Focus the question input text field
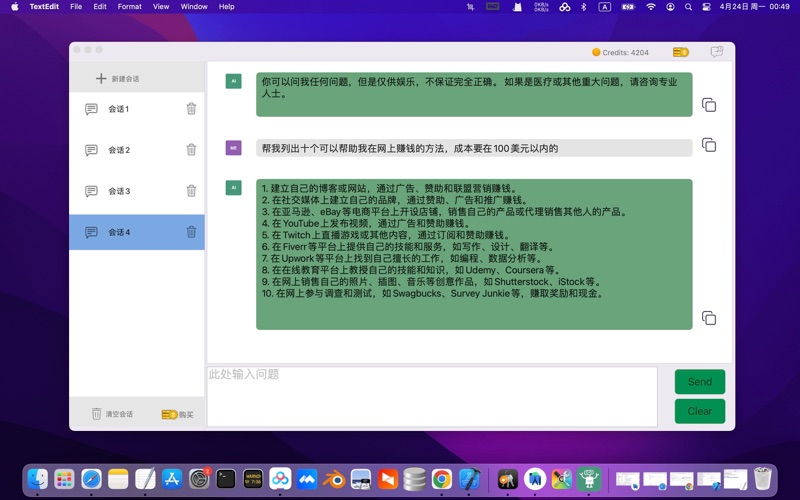This screenshot has height=500, width=800. pos(432,396)
